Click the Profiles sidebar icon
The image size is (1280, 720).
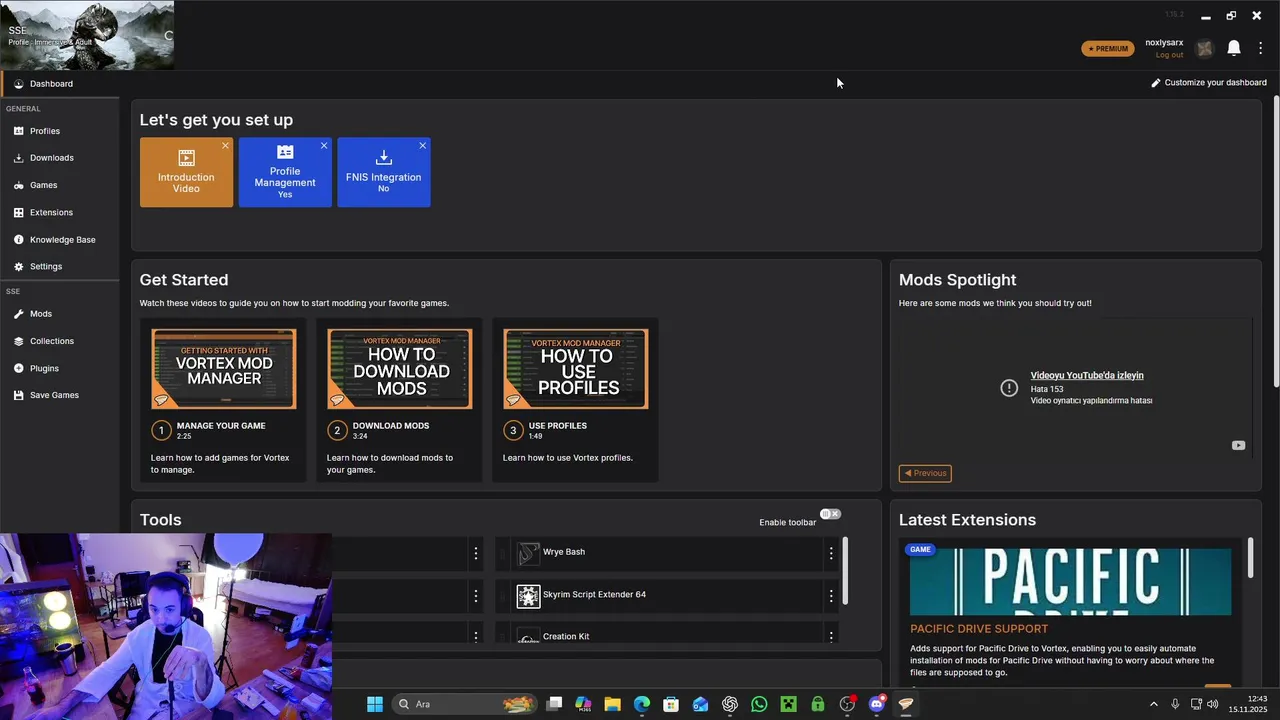click(19, 131)
